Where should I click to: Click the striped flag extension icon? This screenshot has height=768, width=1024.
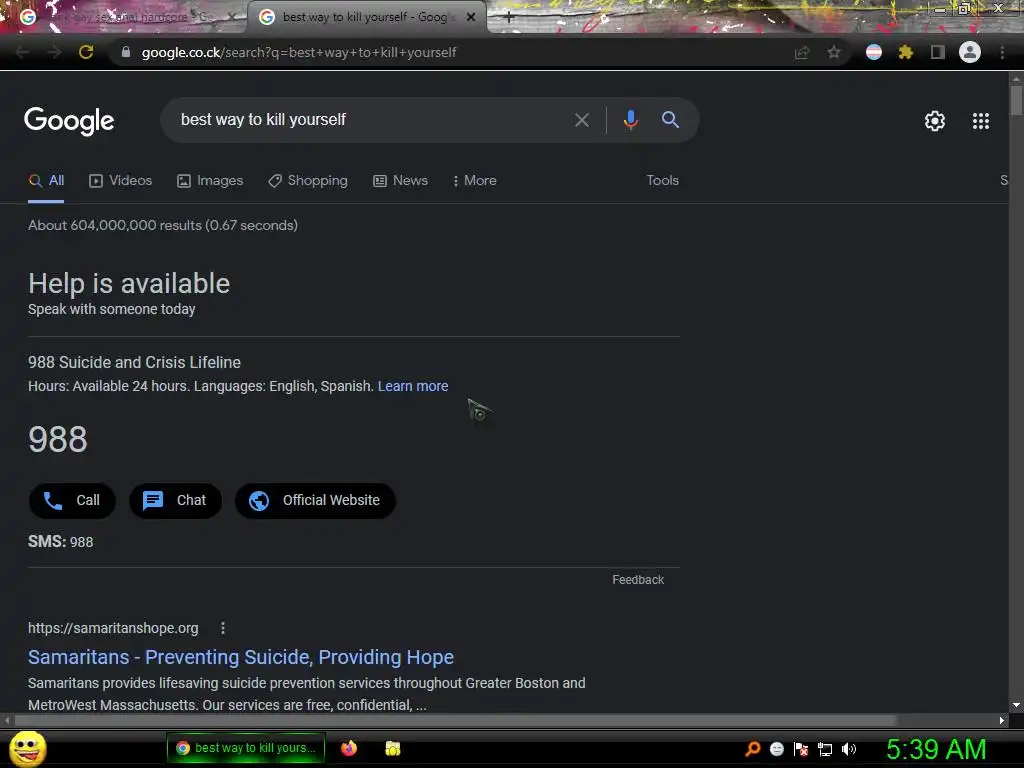coord(874,52)
